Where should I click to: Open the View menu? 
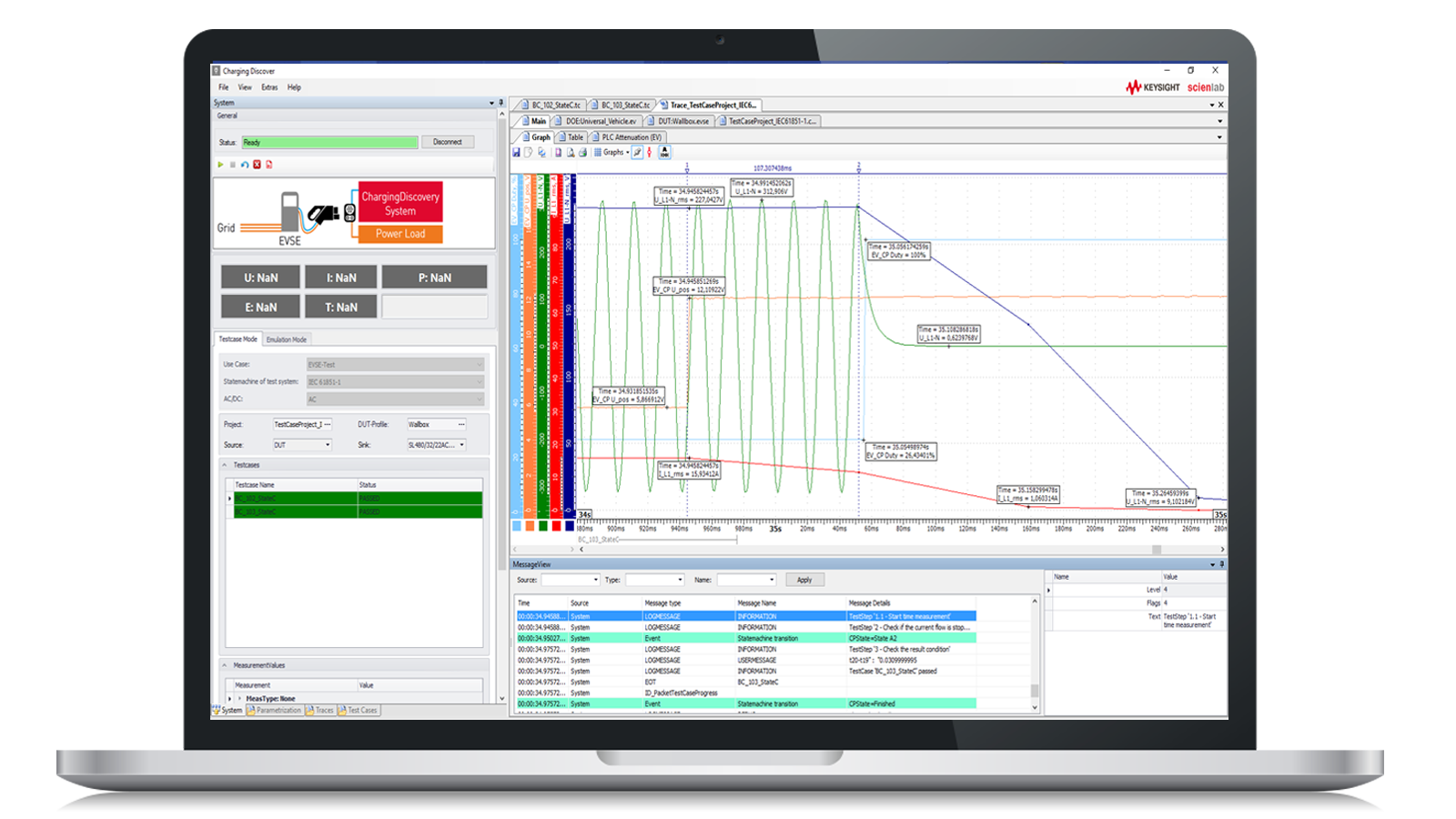[244, 86]
